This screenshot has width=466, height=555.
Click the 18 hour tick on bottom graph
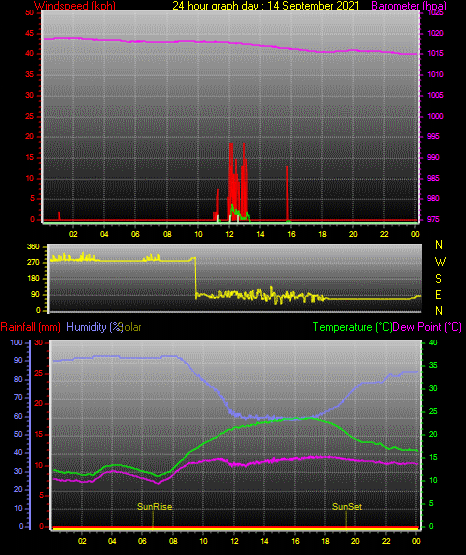point(325,541)
